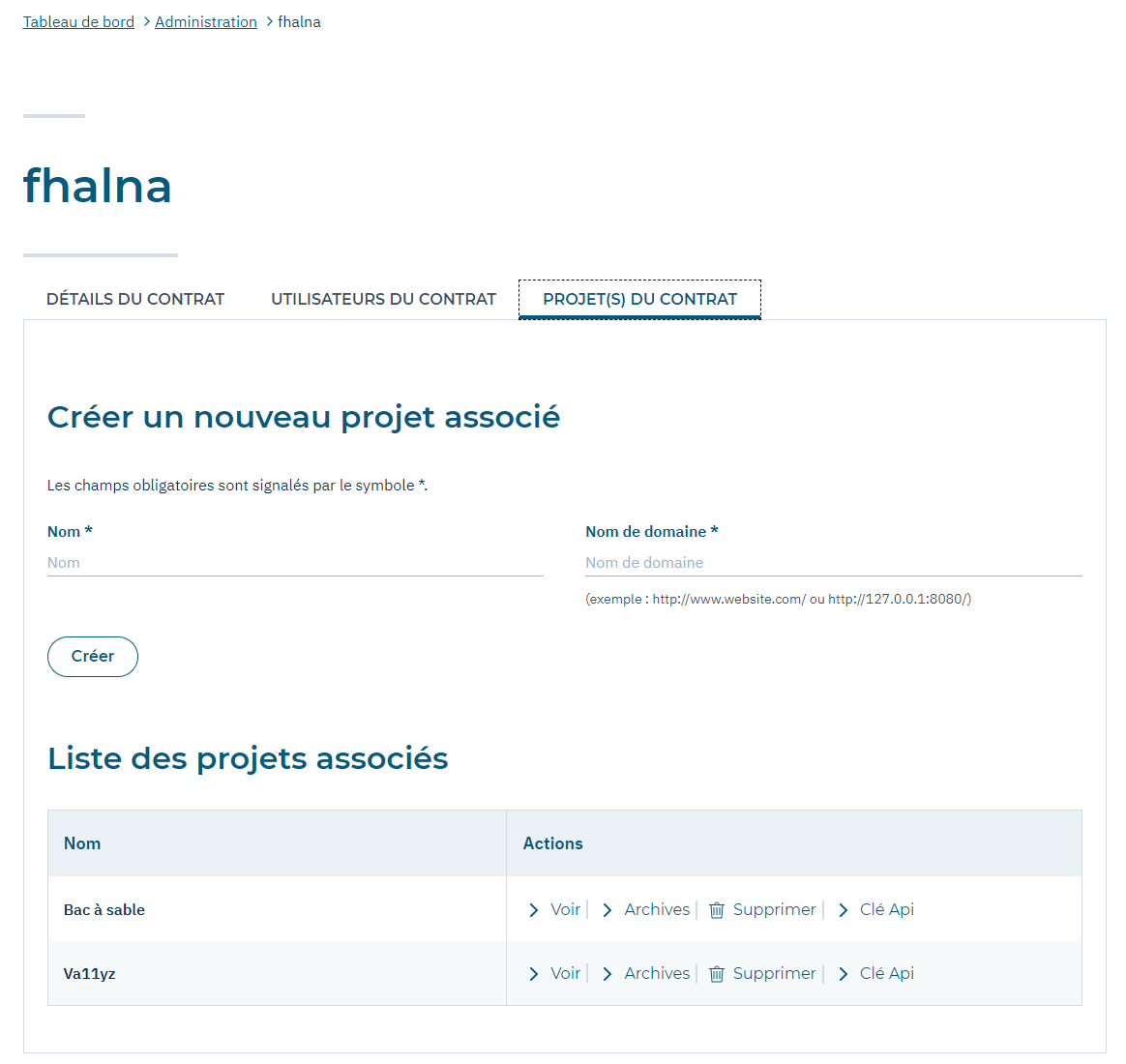Click the fhalna page title

[98, 186]
